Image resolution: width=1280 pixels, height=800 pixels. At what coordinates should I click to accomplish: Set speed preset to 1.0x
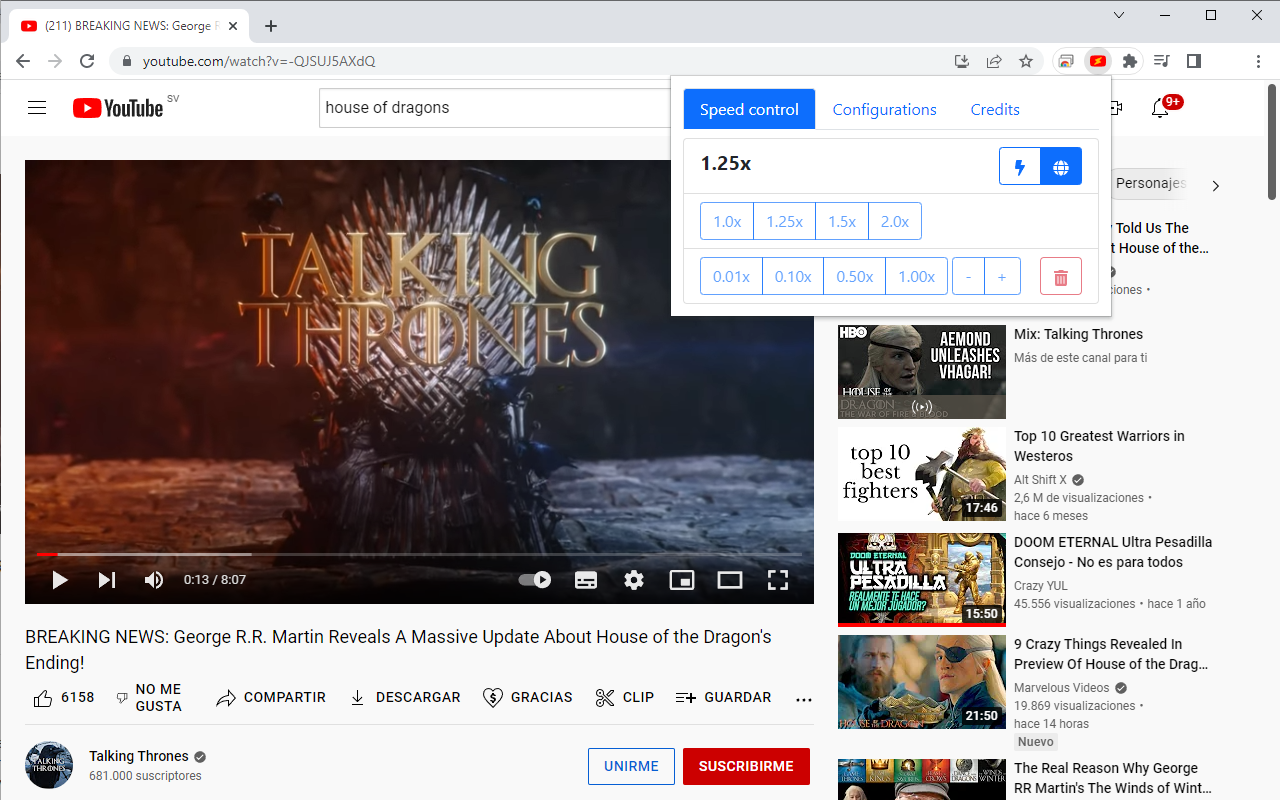727,221
